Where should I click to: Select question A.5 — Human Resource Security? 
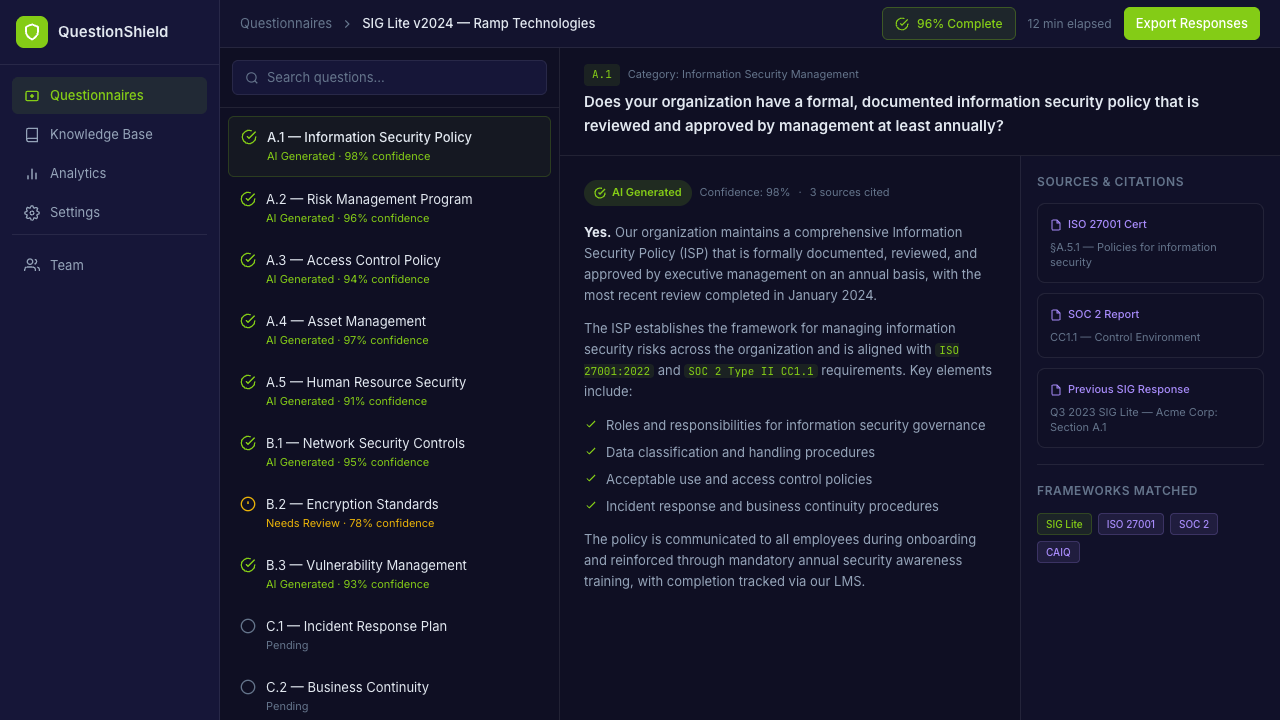[389, 391]
